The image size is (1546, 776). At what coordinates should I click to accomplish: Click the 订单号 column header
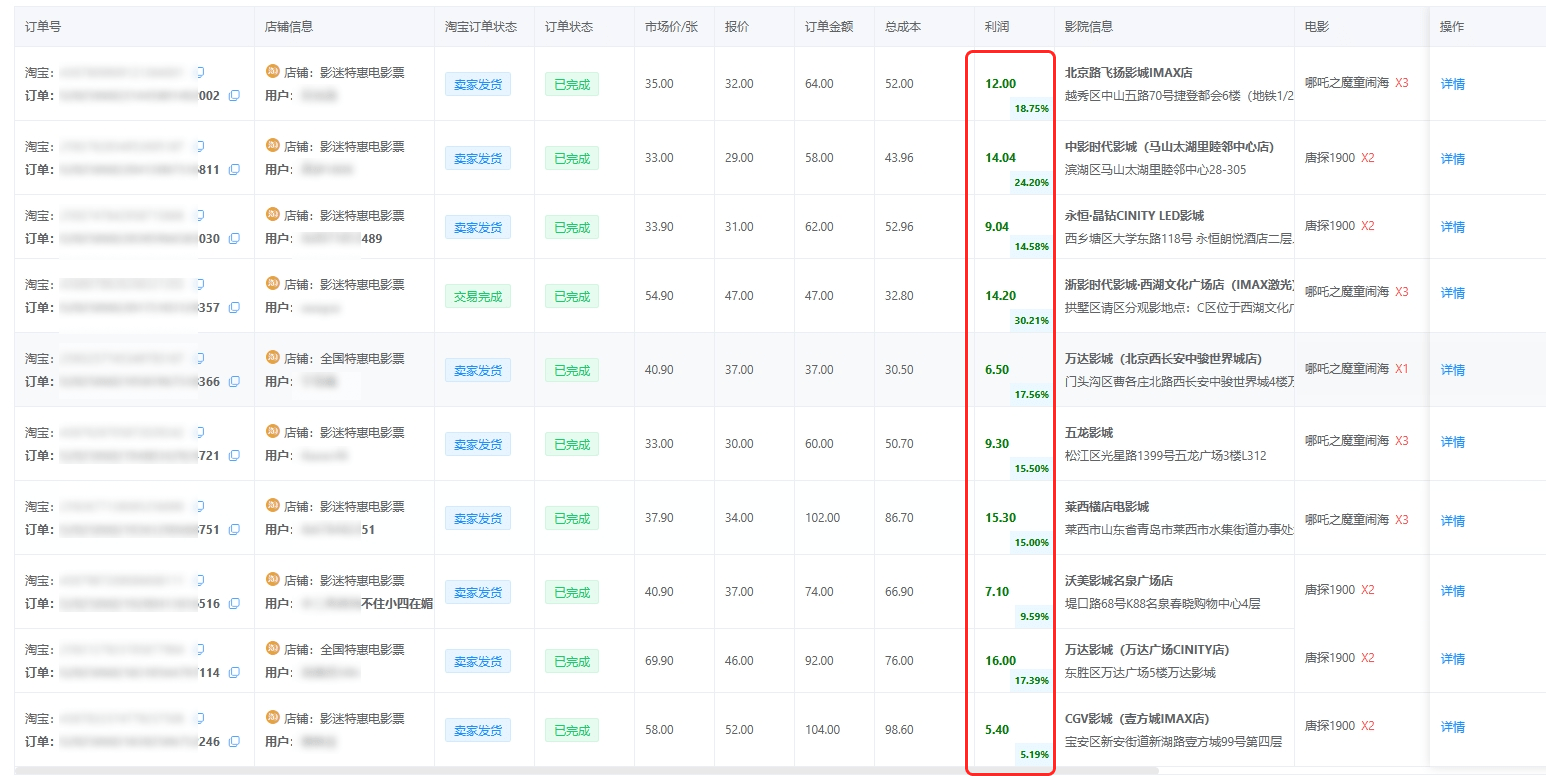coord(43,26)
